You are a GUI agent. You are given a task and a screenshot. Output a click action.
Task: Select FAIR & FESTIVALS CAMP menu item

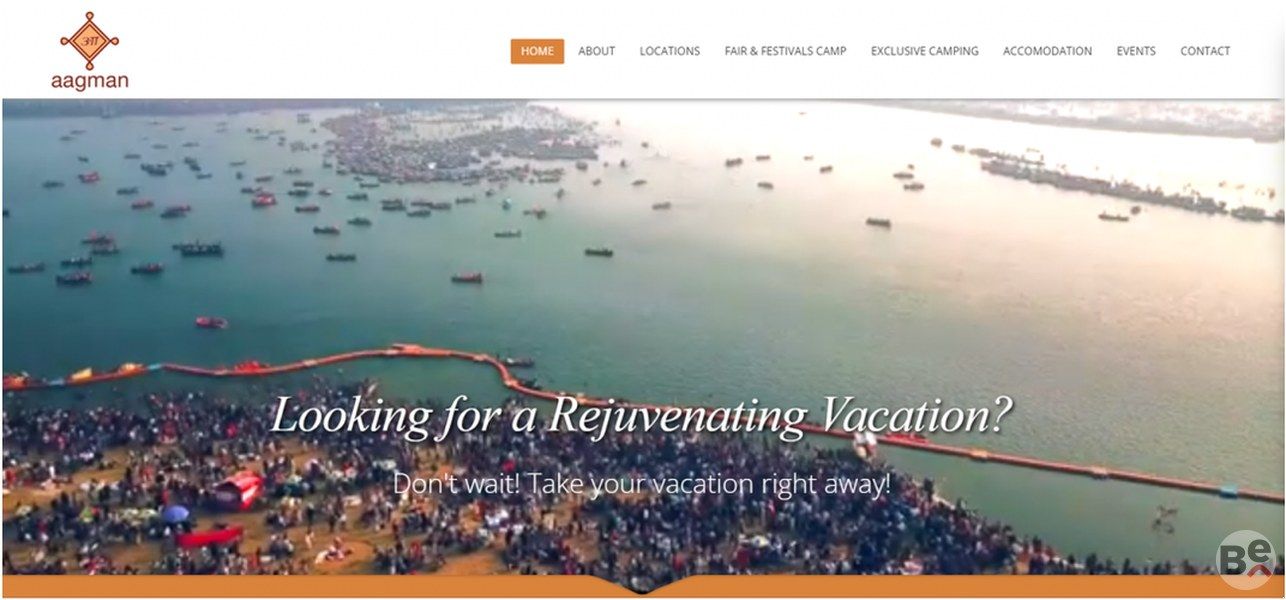click(x=785, y=51)
